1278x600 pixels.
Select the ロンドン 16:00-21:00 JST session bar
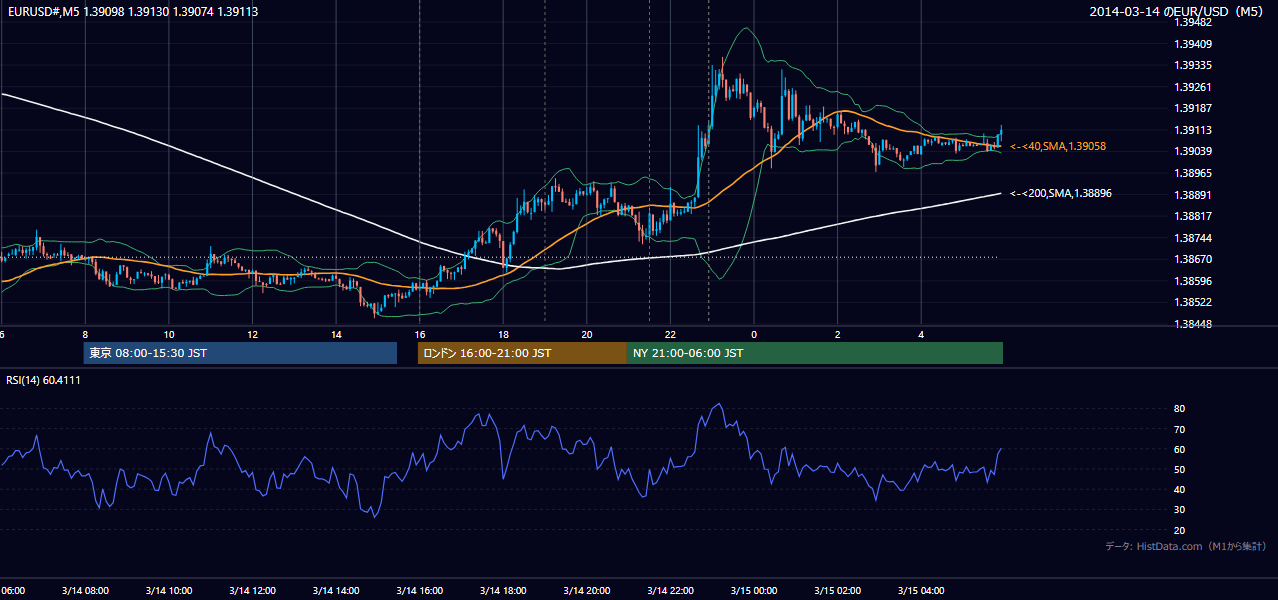click(x=522, y=353)
